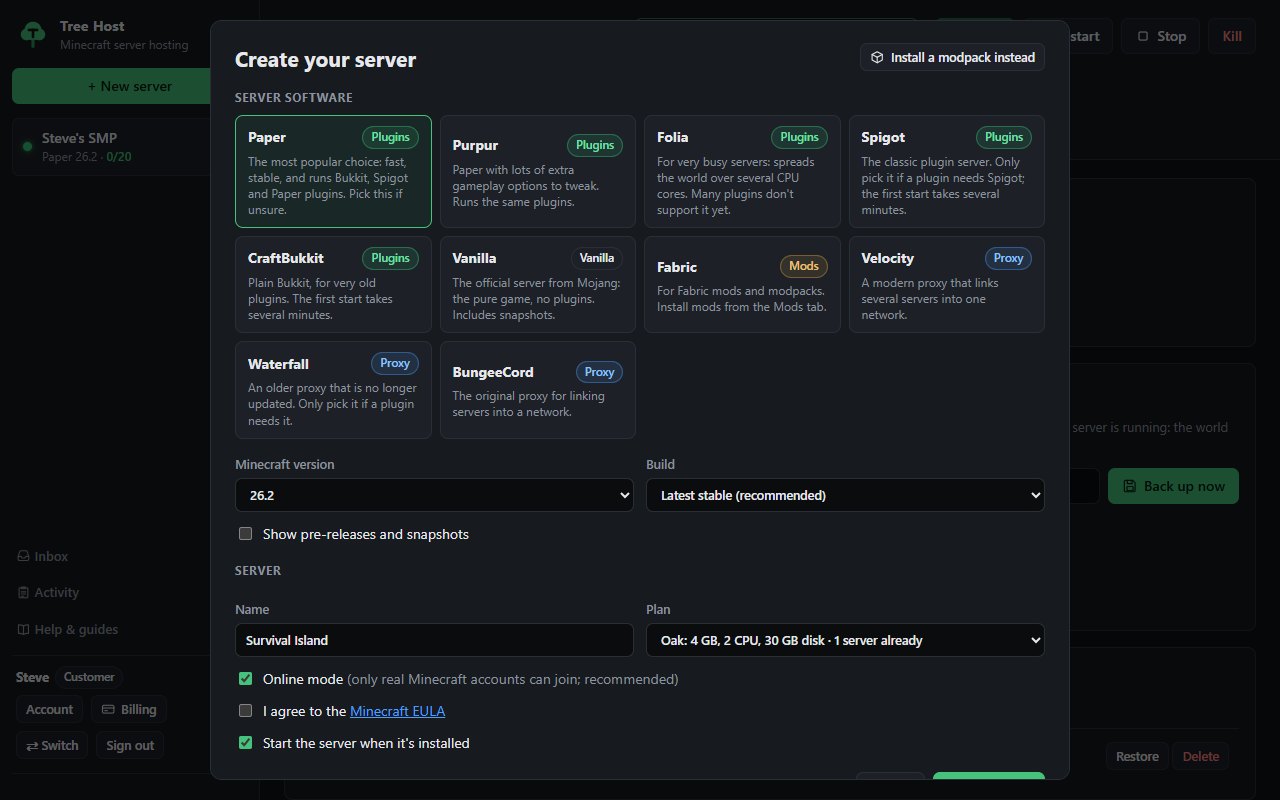This screenshot has height=800, width=1280.
Task: Disable the Online mode checkbox
Action: pyautogui.click(x=245, y=679)
